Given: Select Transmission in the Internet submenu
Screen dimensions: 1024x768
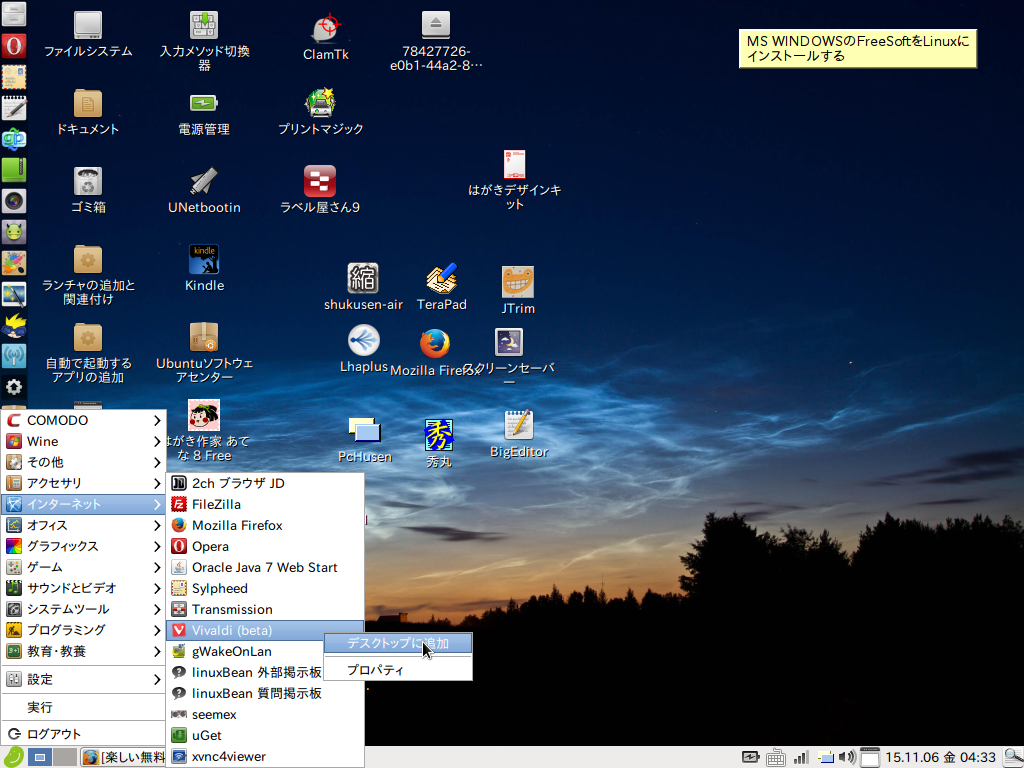Looking at the screenshot, I should point(265,609).
